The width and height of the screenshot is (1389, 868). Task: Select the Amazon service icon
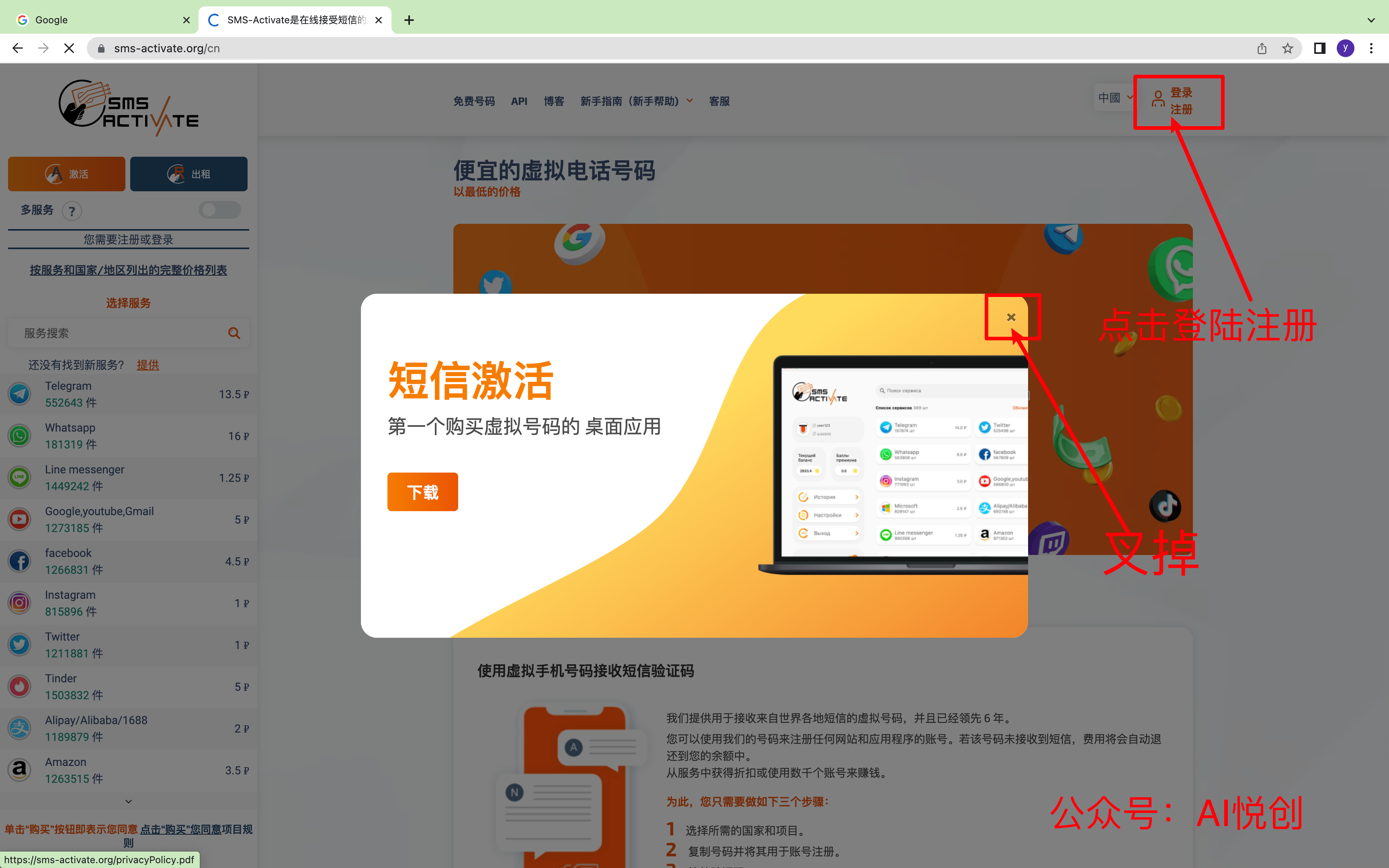coord(20,770)
